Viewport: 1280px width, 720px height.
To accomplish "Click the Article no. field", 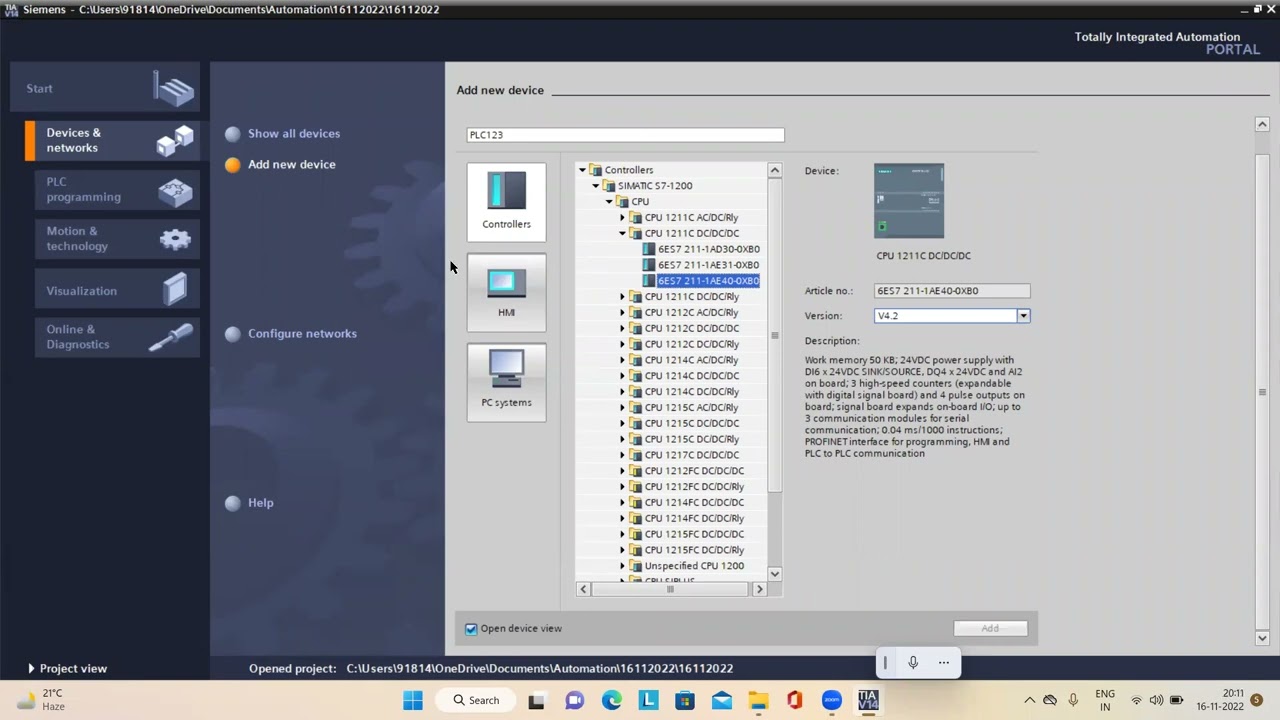I will point(952,290).
